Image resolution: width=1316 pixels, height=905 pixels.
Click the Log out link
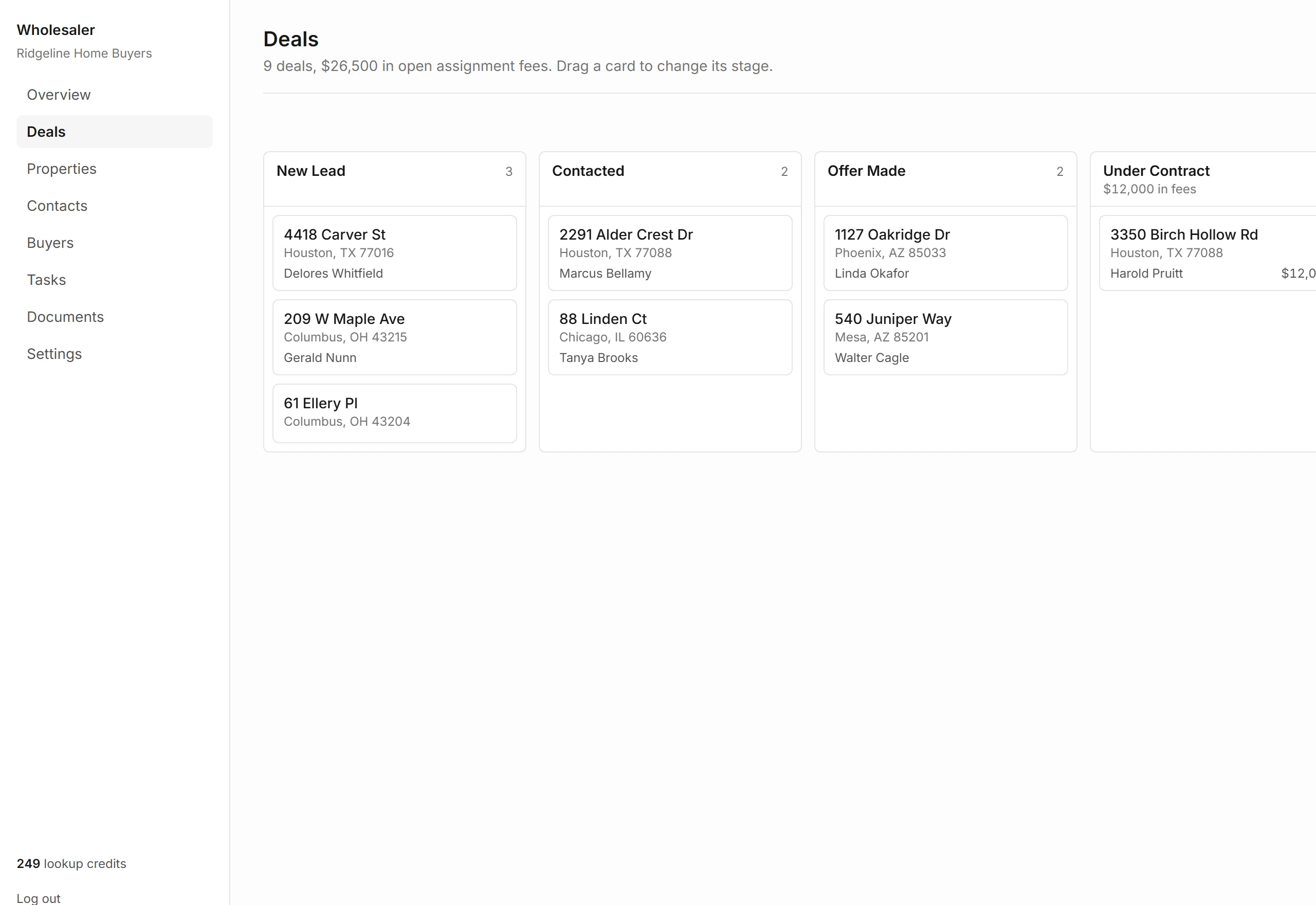pos(39,898)
